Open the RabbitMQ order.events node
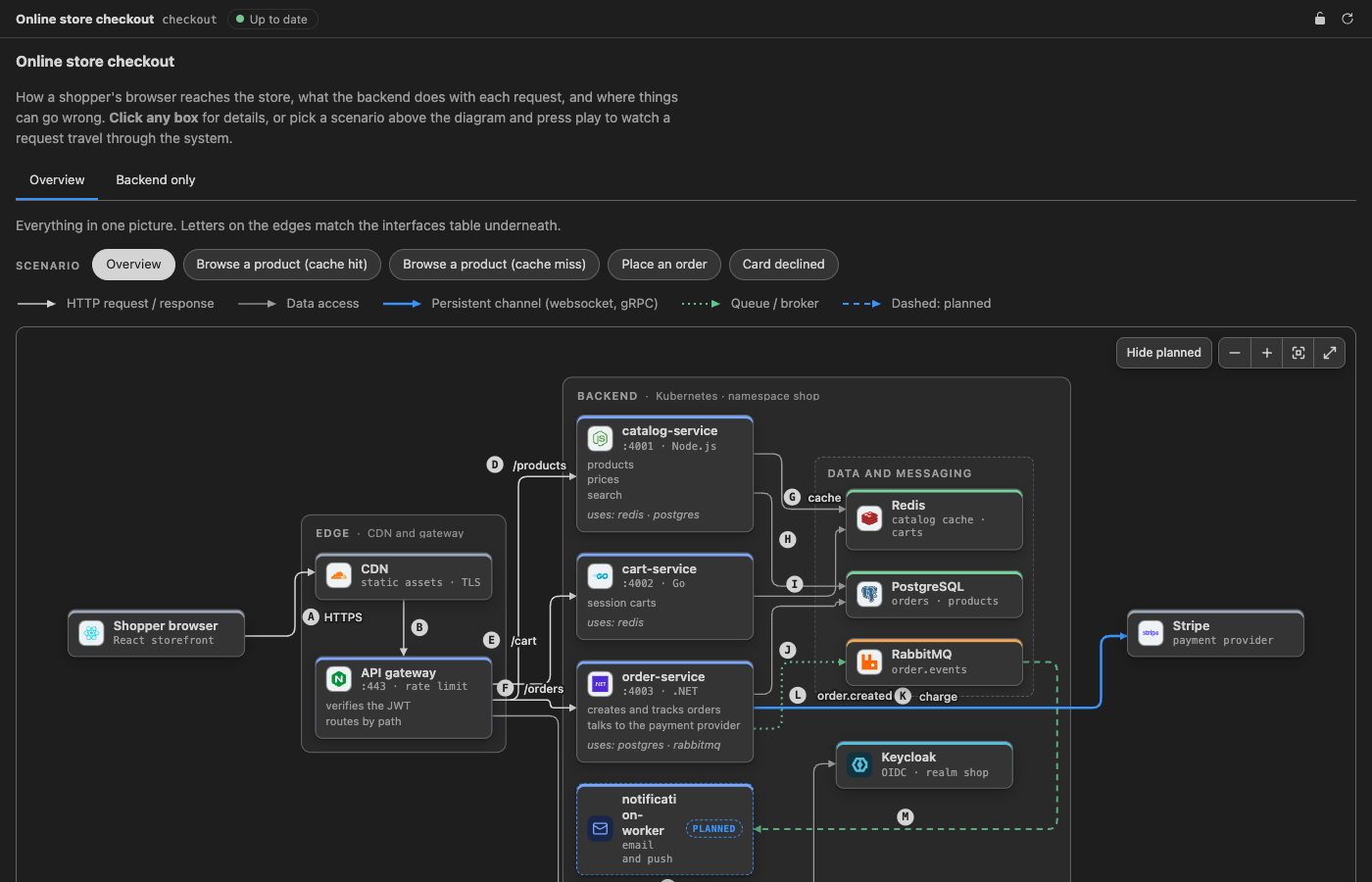This screenshot has width=1372, height=882. [x=934, y=661]
